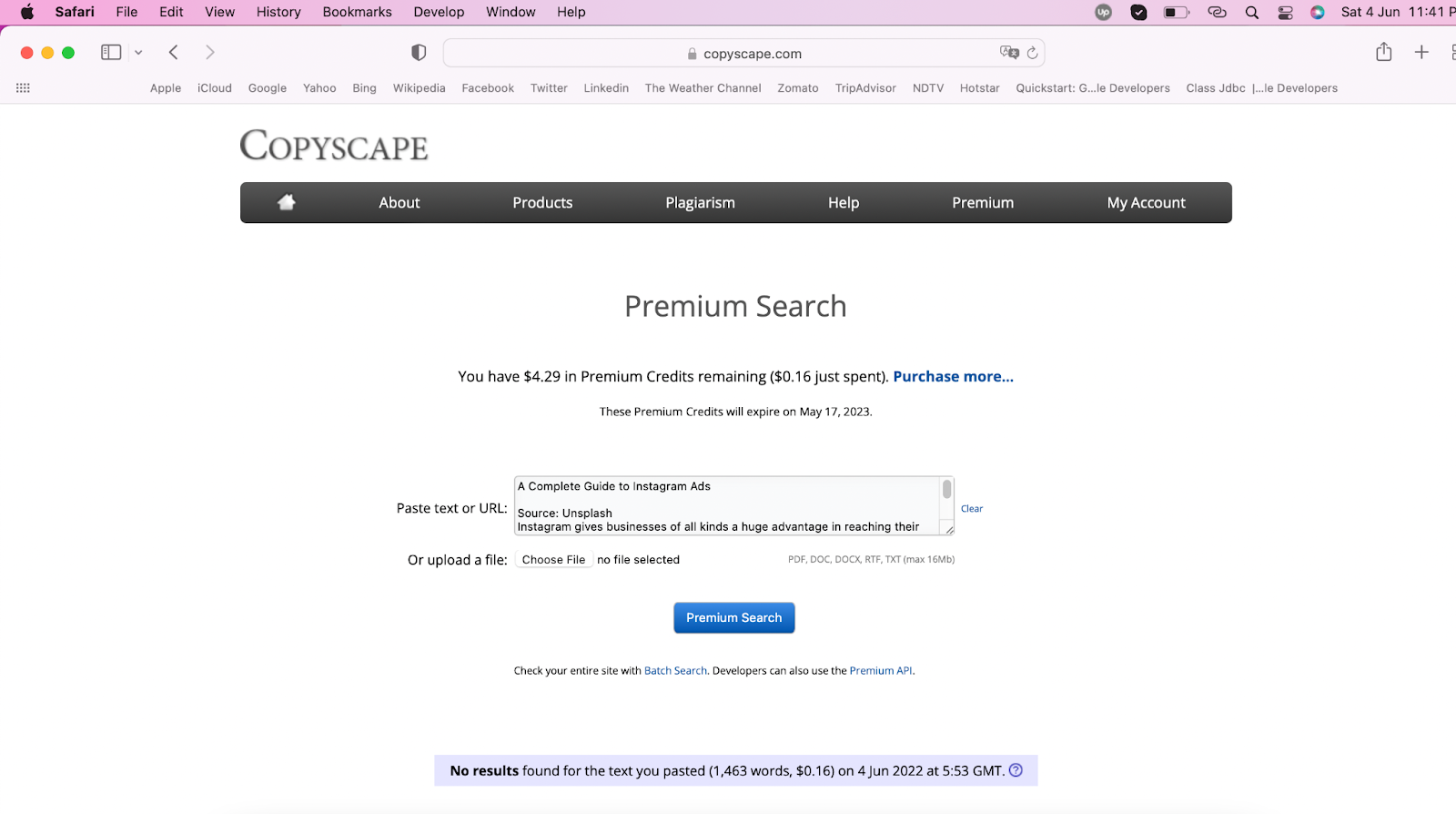The width and height of the screenshot is (1456, 814).
Task: Open the History menu
Action: point(278,12)
